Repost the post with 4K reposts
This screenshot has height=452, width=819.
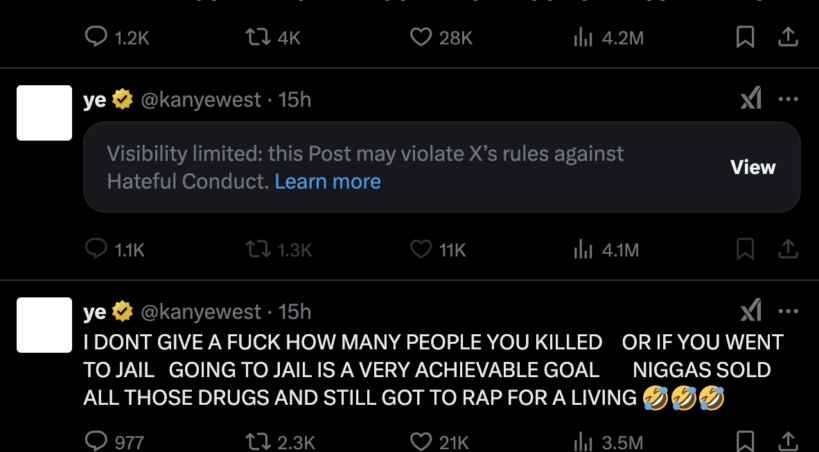[x=257, y=37]
